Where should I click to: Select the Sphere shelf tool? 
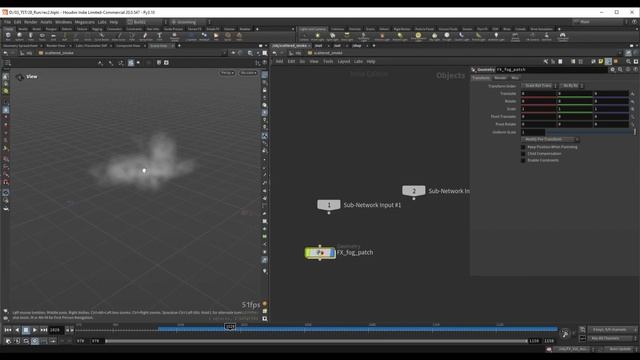pyautogui.click(x=19, y=36)
